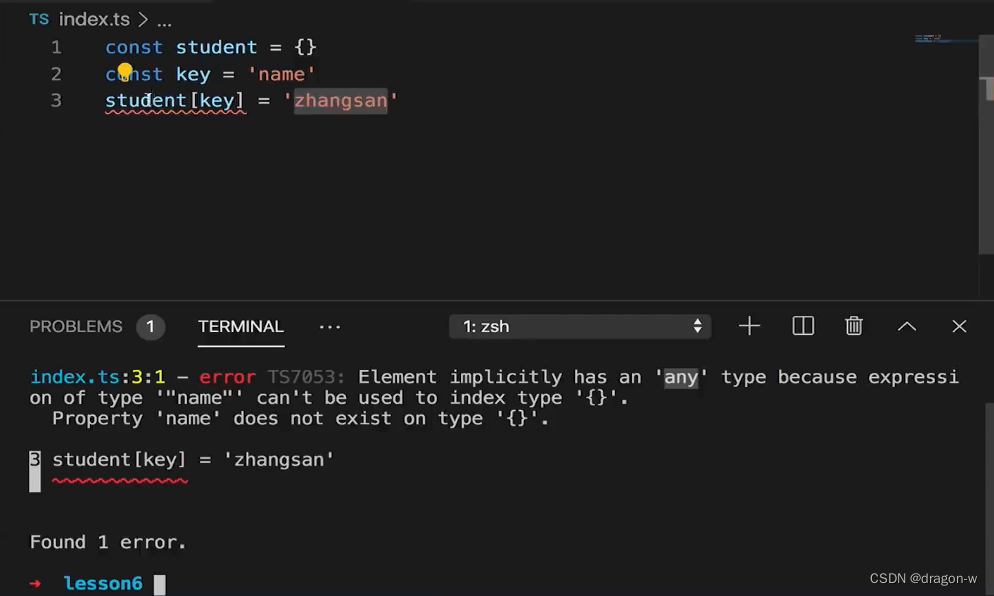994x596 pixels.
Task: Place cursor on 'student' in line 1
Action: (217, 48)
